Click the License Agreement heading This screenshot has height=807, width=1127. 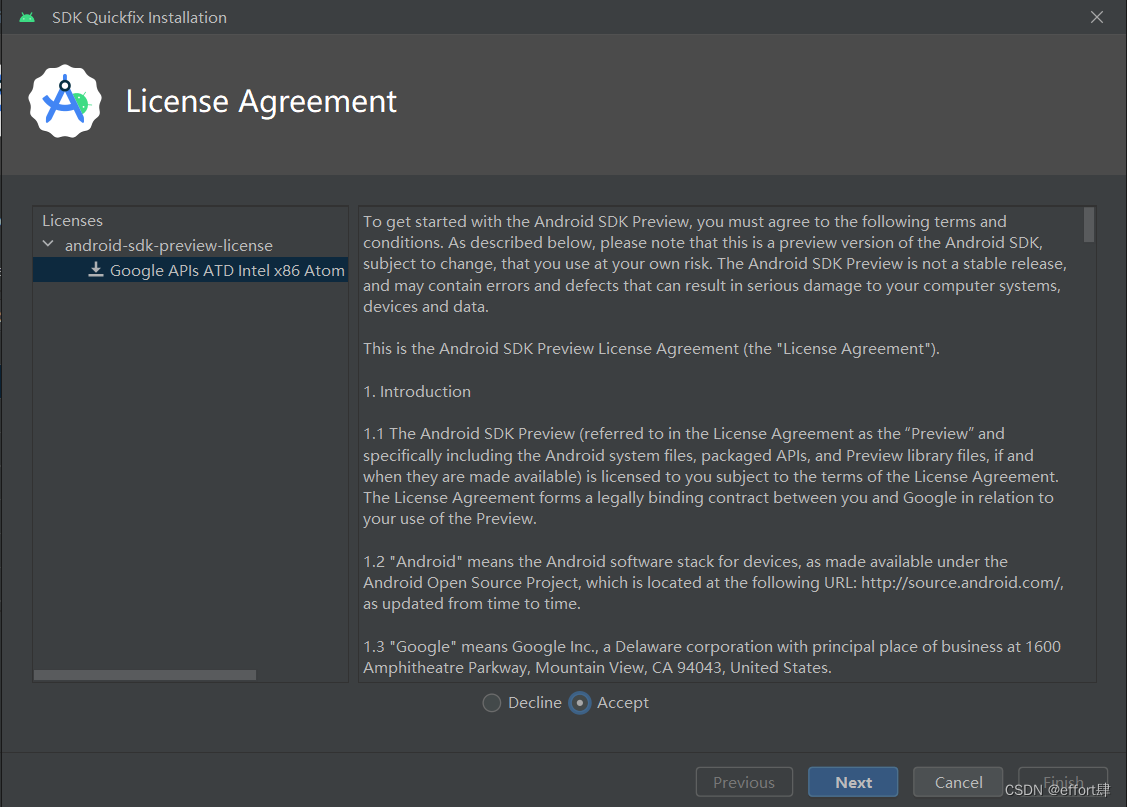click(261, 102)
